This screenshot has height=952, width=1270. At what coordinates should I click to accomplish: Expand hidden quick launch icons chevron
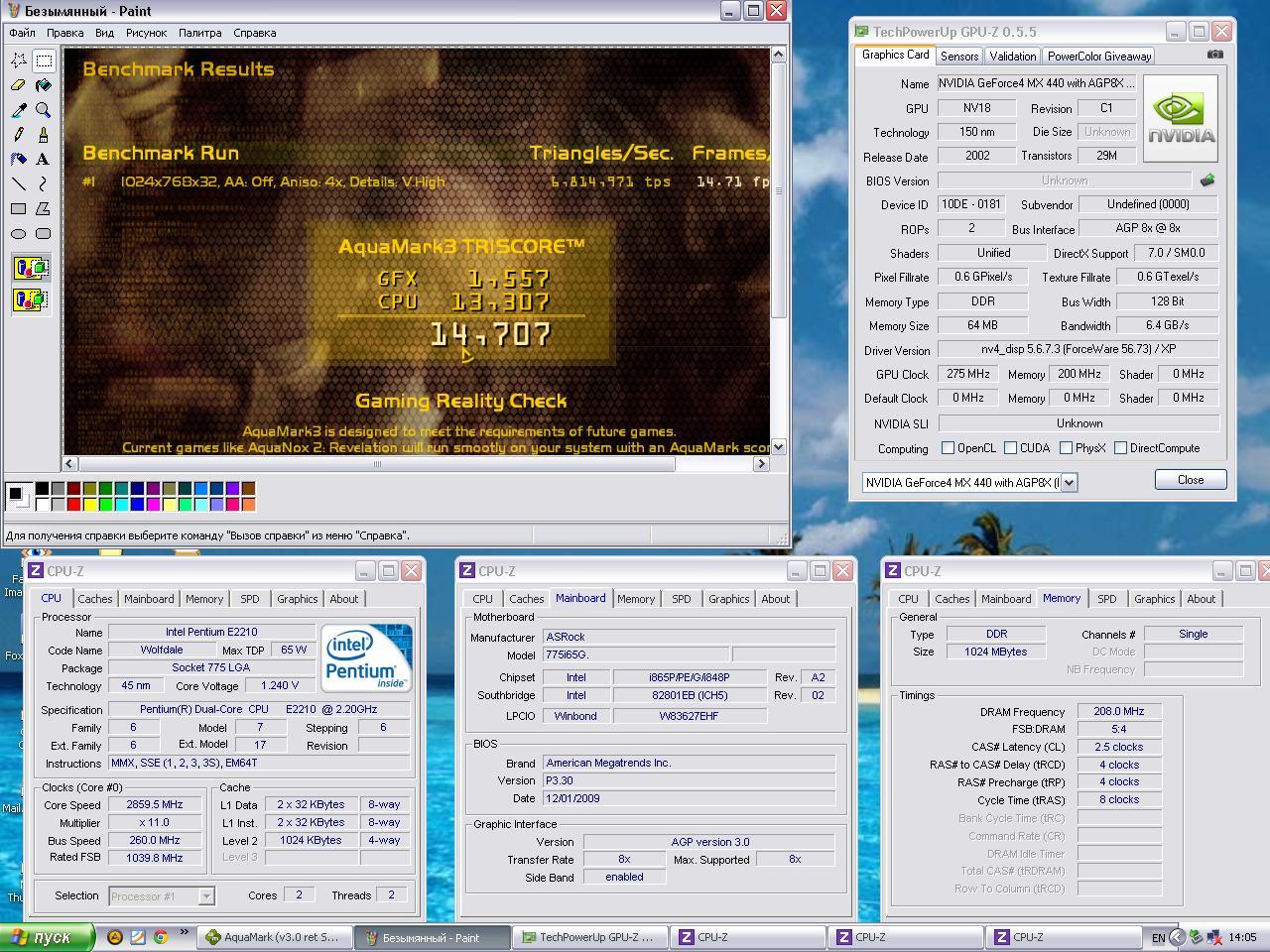[184, 933]
